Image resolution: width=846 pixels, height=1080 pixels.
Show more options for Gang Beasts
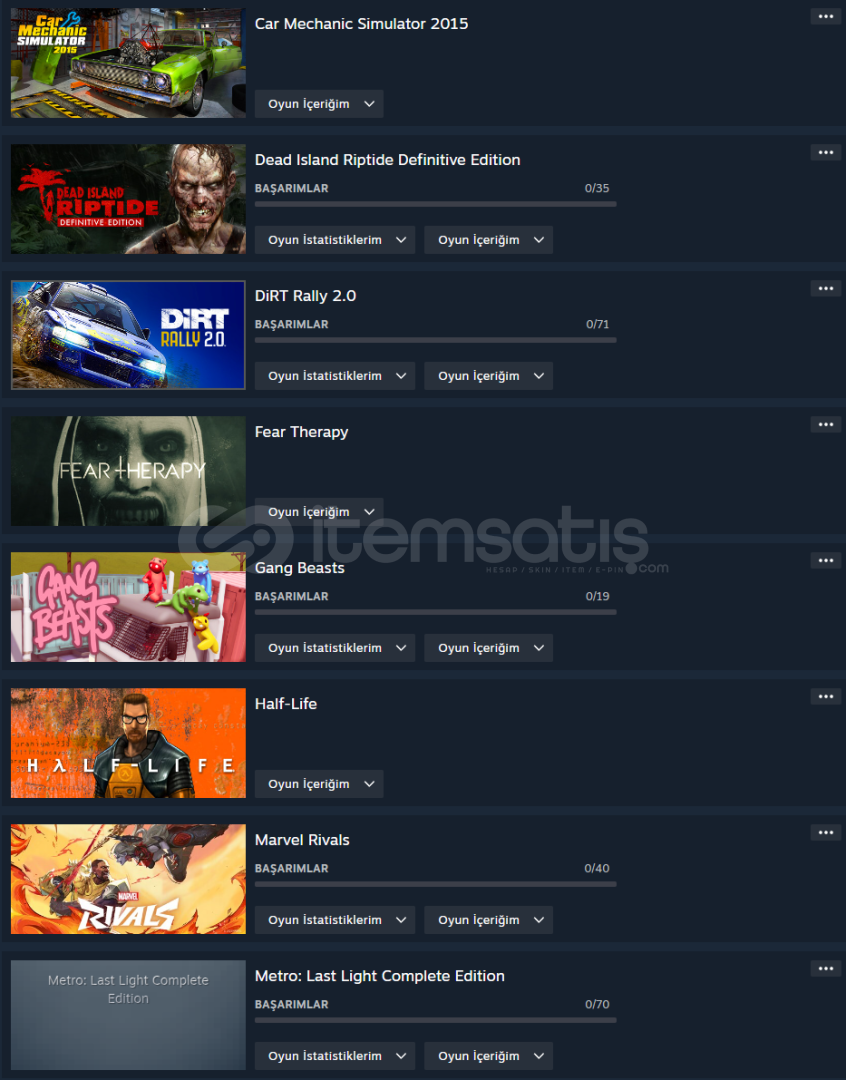click(825, 561)
